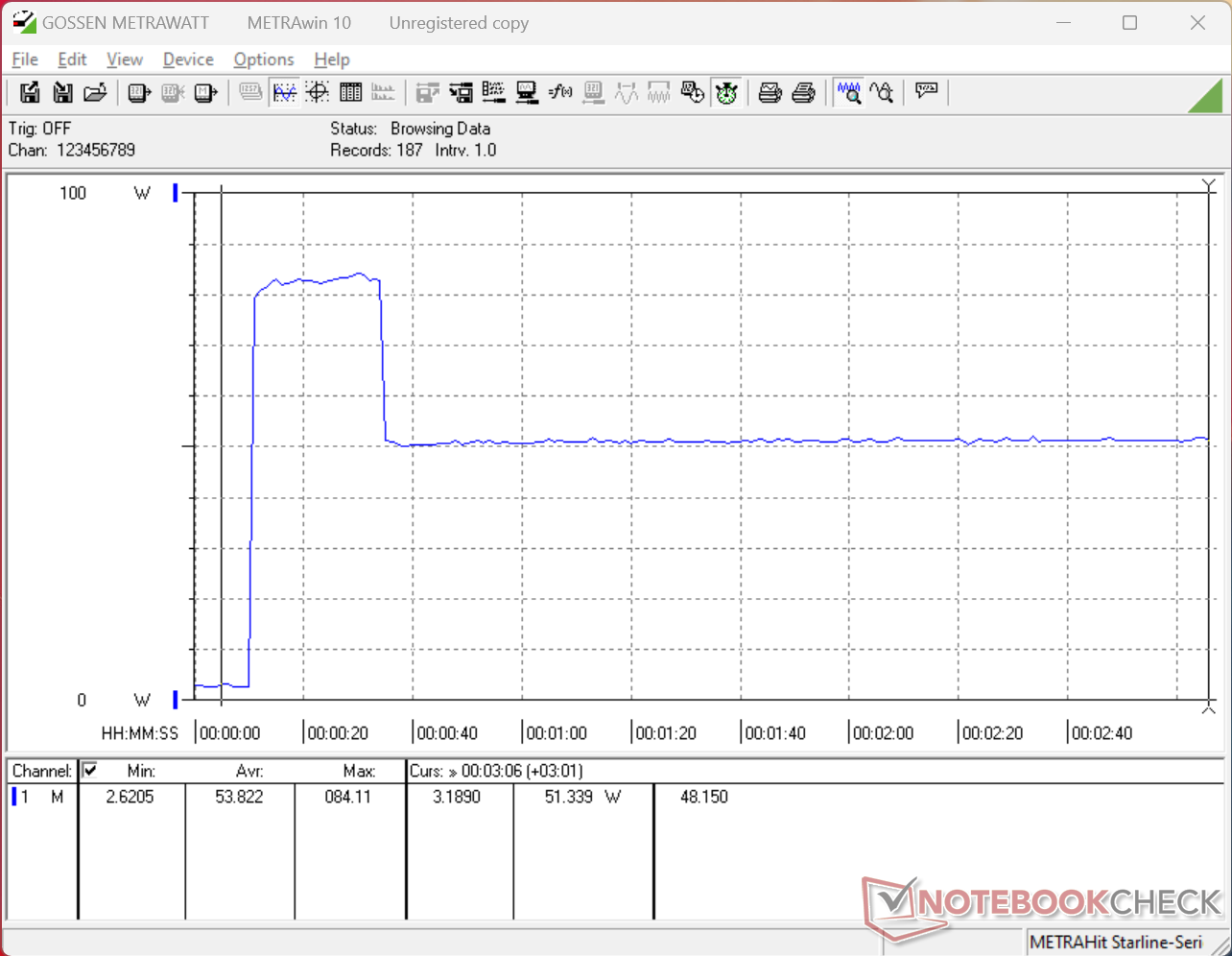Click the first printer icon

point(770,92)
